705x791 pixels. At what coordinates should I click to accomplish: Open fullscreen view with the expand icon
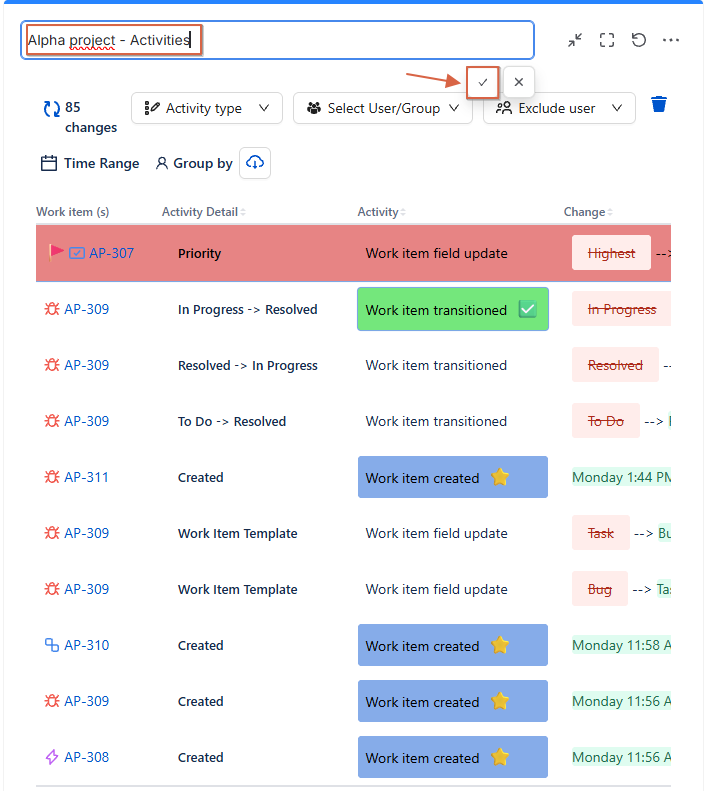click(607, 40)
